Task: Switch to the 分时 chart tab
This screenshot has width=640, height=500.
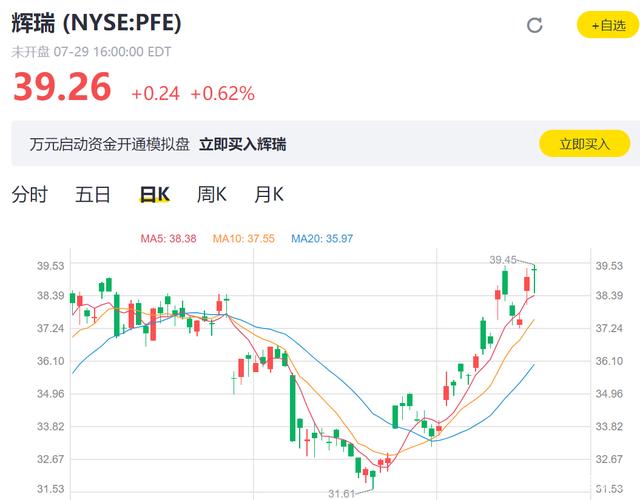Action: 30,194
